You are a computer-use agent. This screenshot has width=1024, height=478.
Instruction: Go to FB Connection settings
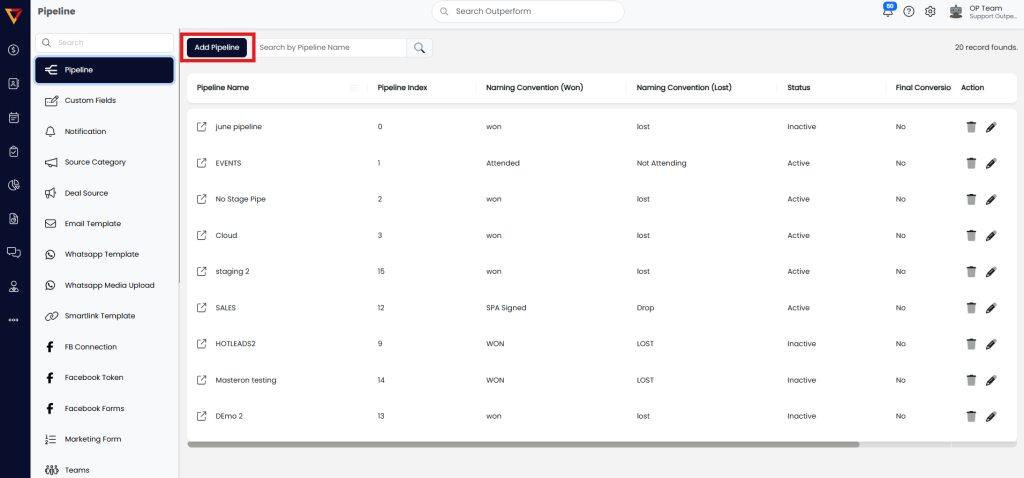click(90, 347)
